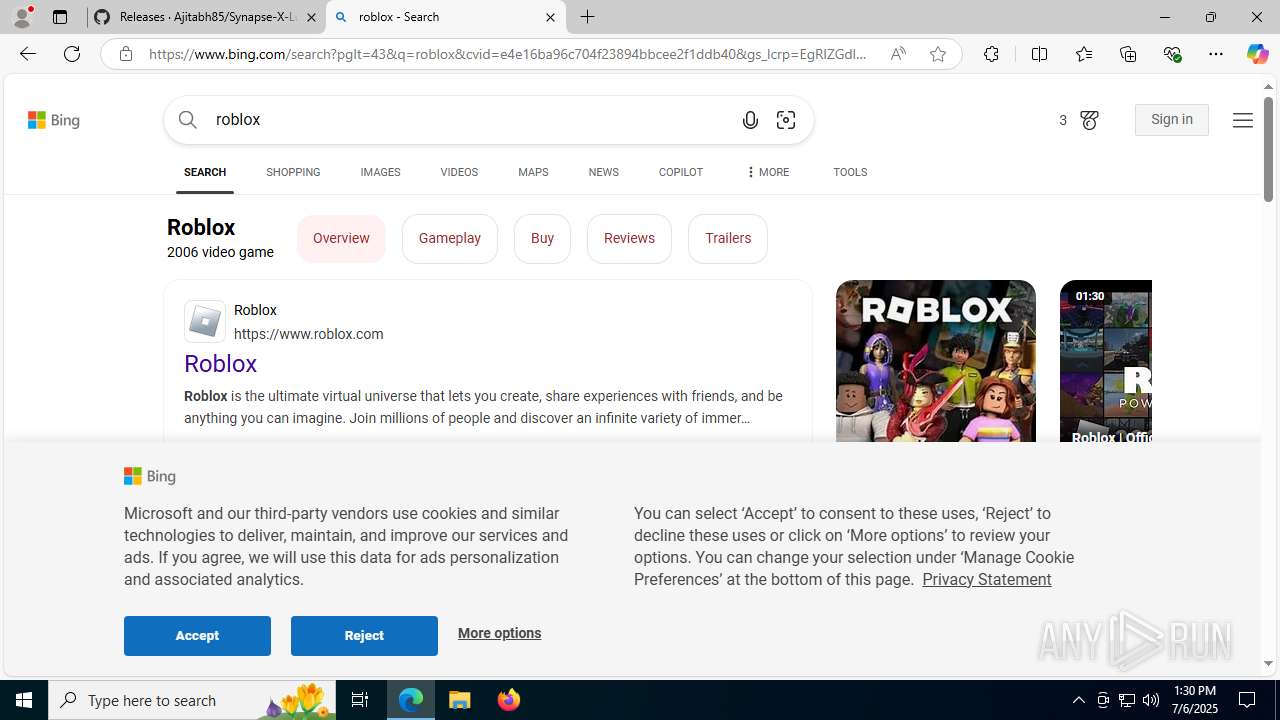Open Task View on taskbar
Viewport: 1280px width, 720px height.
[360, 700]
